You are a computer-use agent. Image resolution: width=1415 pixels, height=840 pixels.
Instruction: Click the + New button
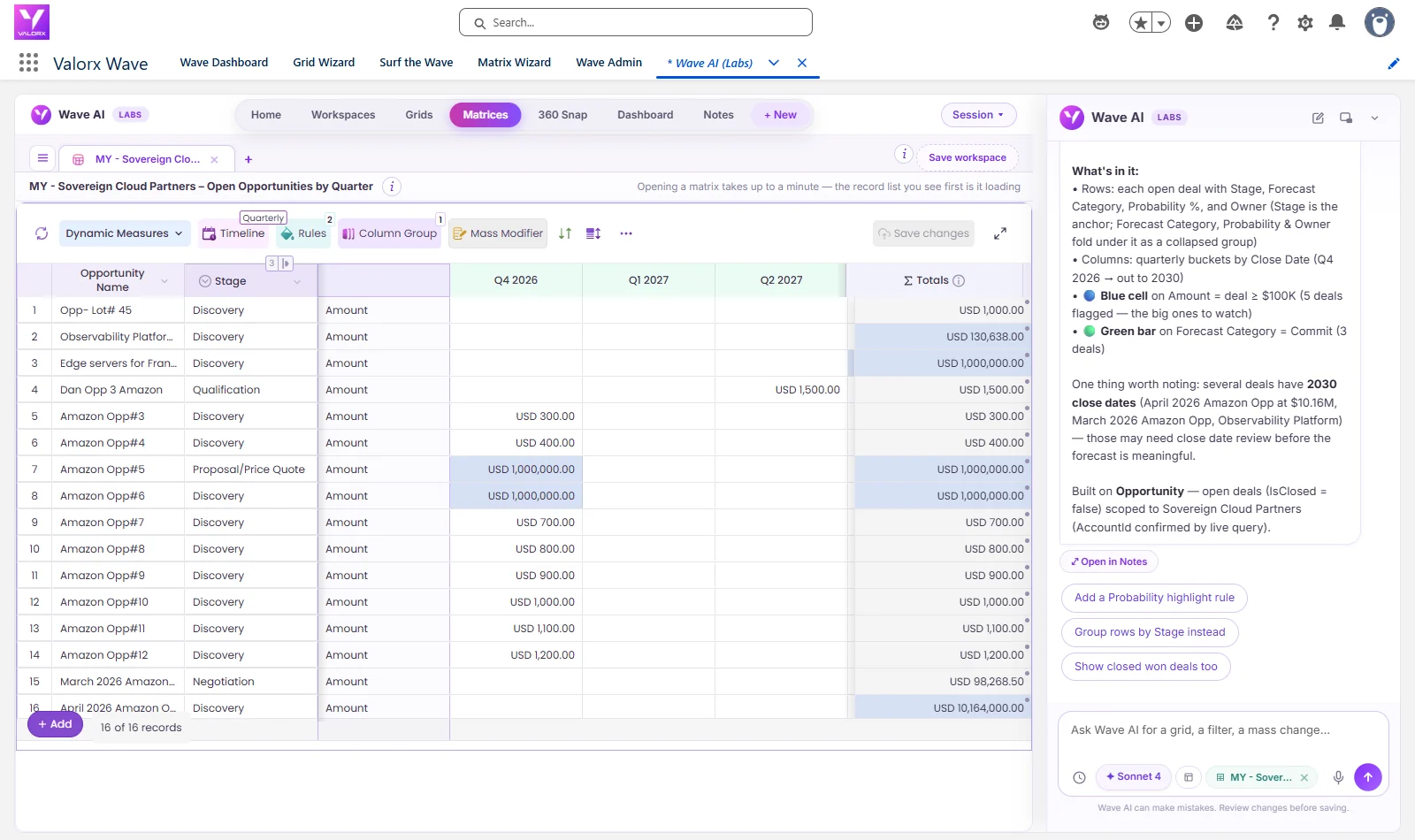(780, 115)
